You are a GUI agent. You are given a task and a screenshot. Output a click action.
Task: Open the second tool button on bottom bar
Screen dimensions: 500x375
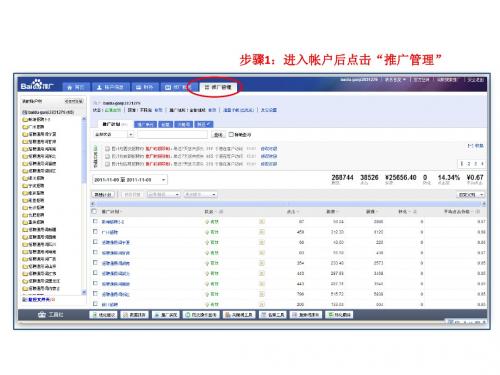134,315
